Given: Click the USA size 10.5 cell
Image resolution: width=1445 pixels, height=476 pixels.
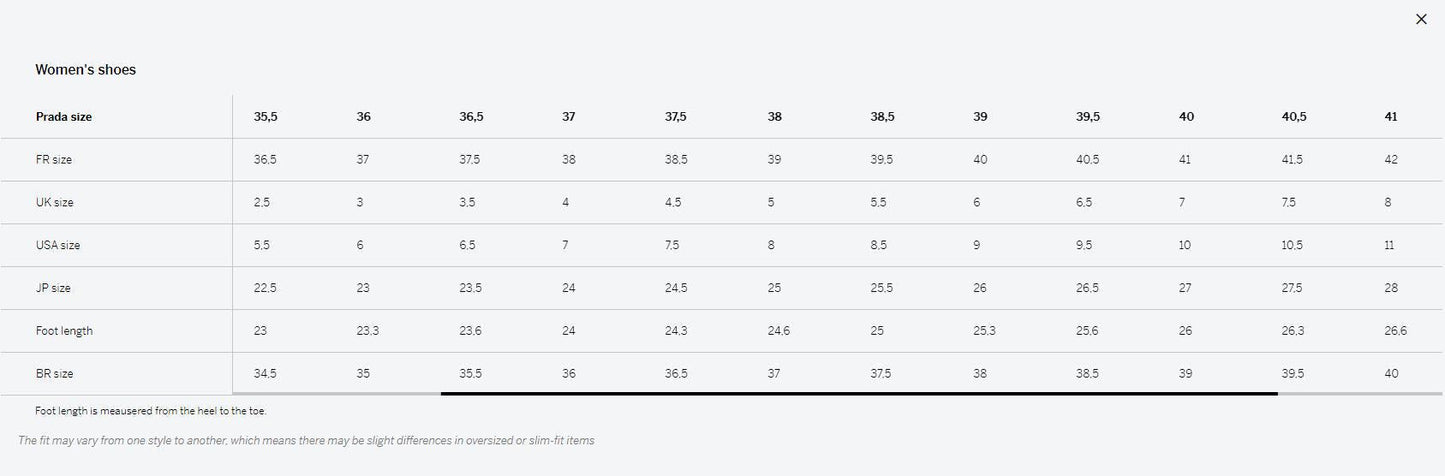Looking at the screenshot, I should point(1292,245).
